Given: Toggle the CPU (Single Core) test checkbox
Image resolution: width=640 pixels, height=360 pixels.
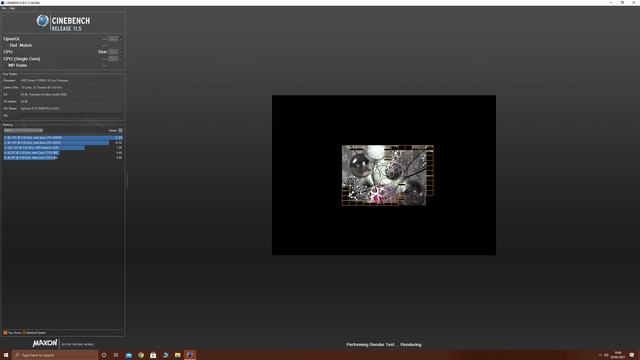Looking at the screenshot, I should click(x=121, y=59).
